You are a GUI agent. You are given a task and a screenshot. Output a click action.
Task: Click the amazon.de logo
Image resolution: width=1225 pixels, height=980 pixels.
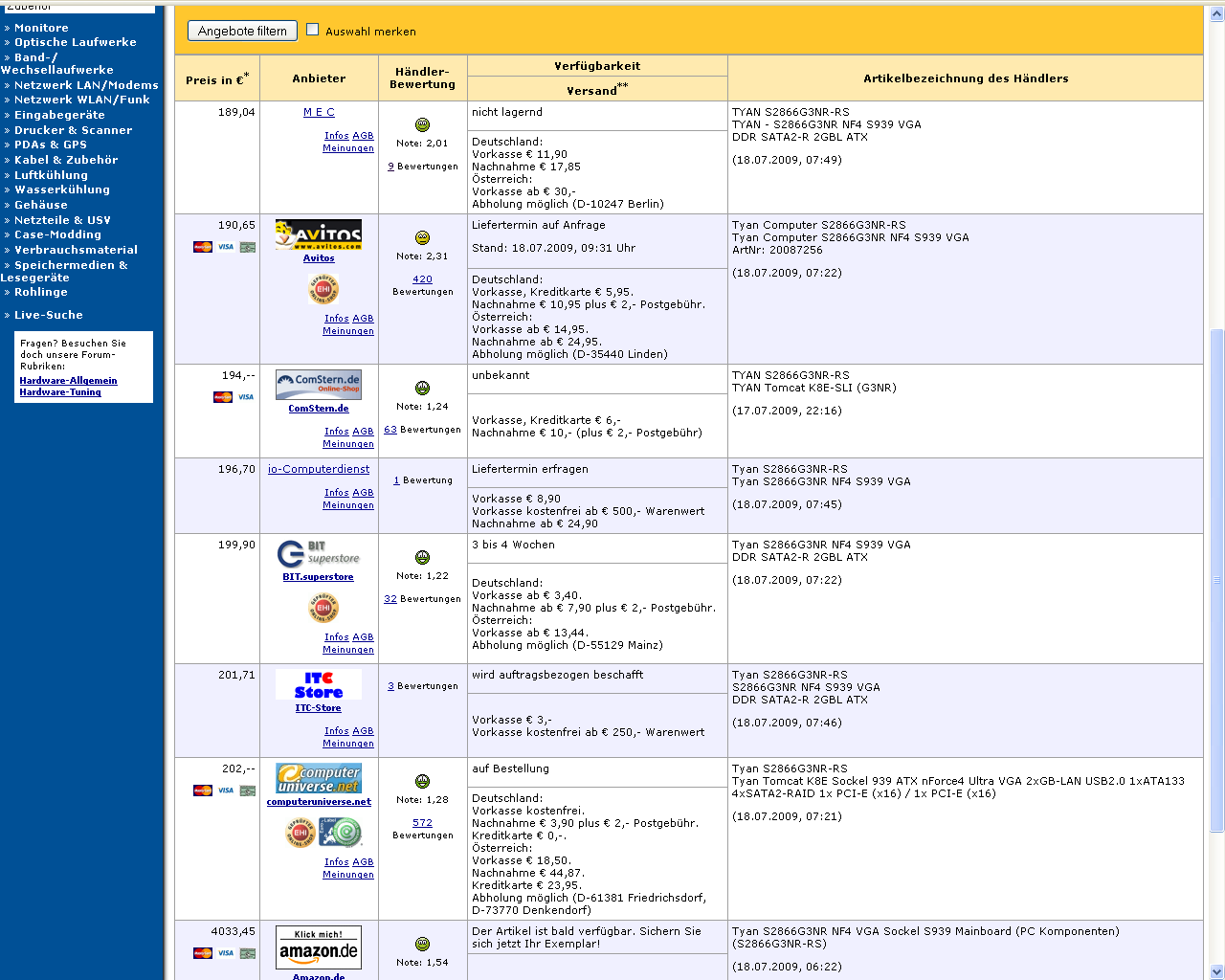[x=319, y=947]
